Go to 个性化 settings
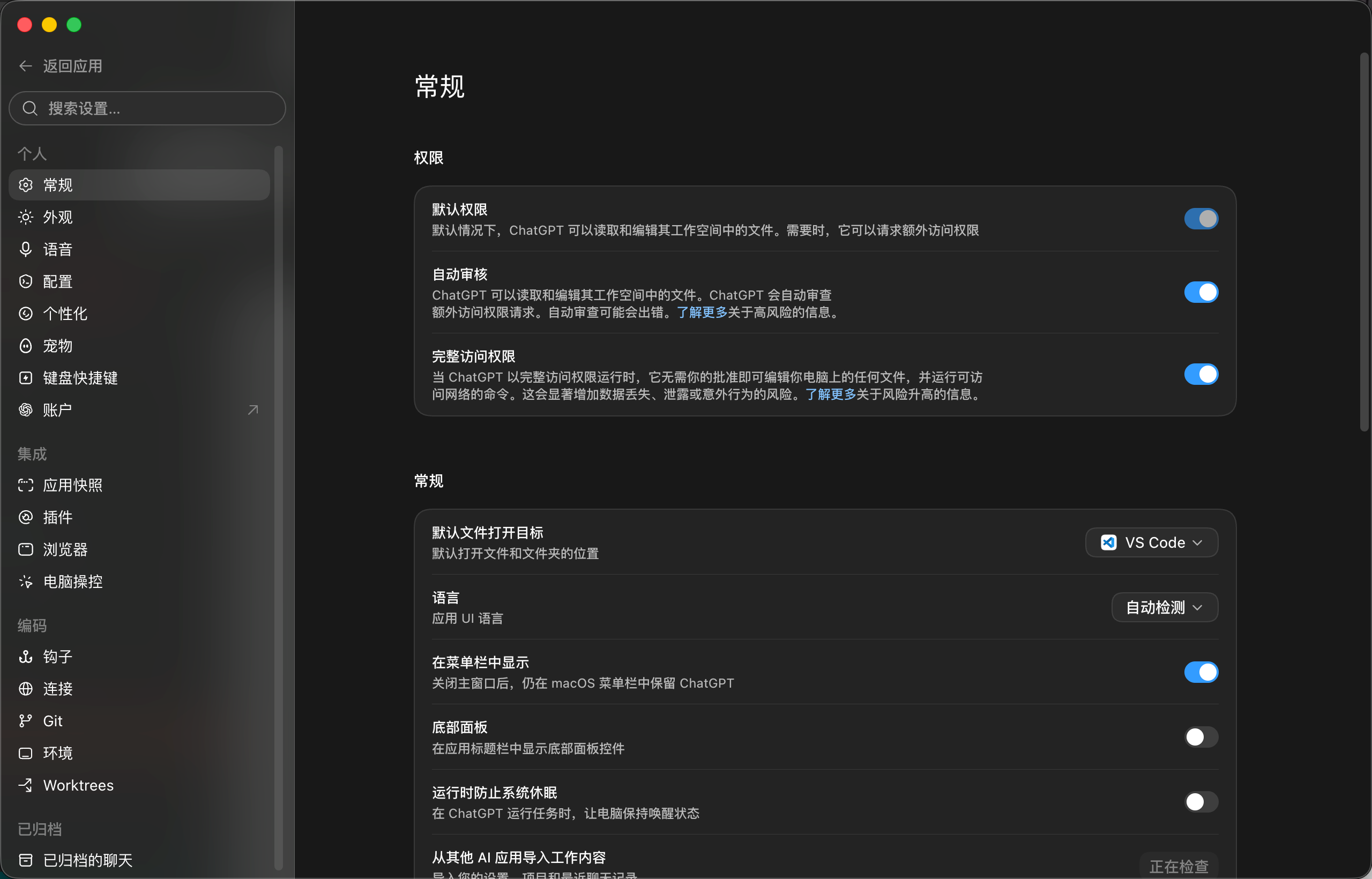 (139, 314)
